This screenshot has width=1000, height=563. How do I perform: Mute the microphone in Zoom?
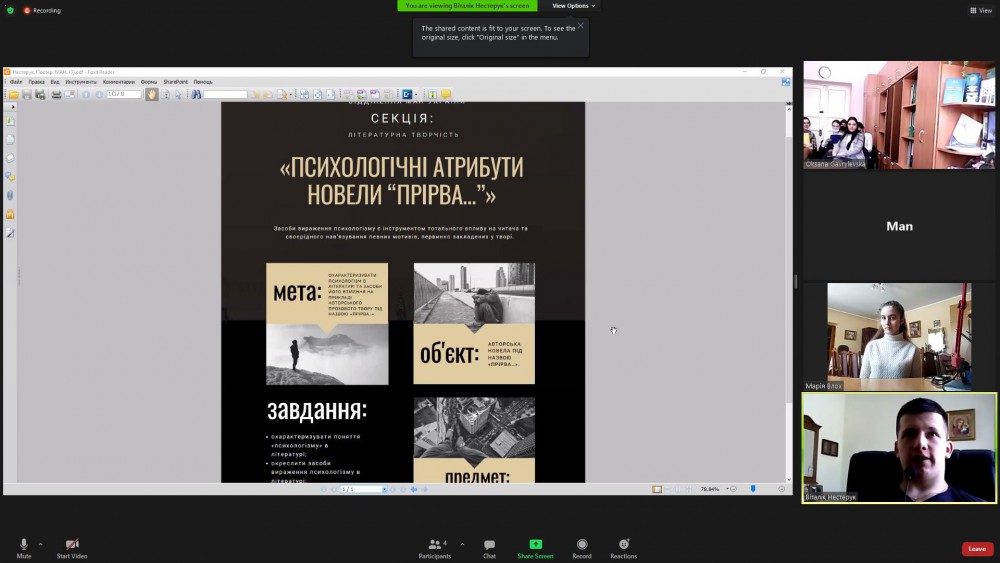point(24,548)
